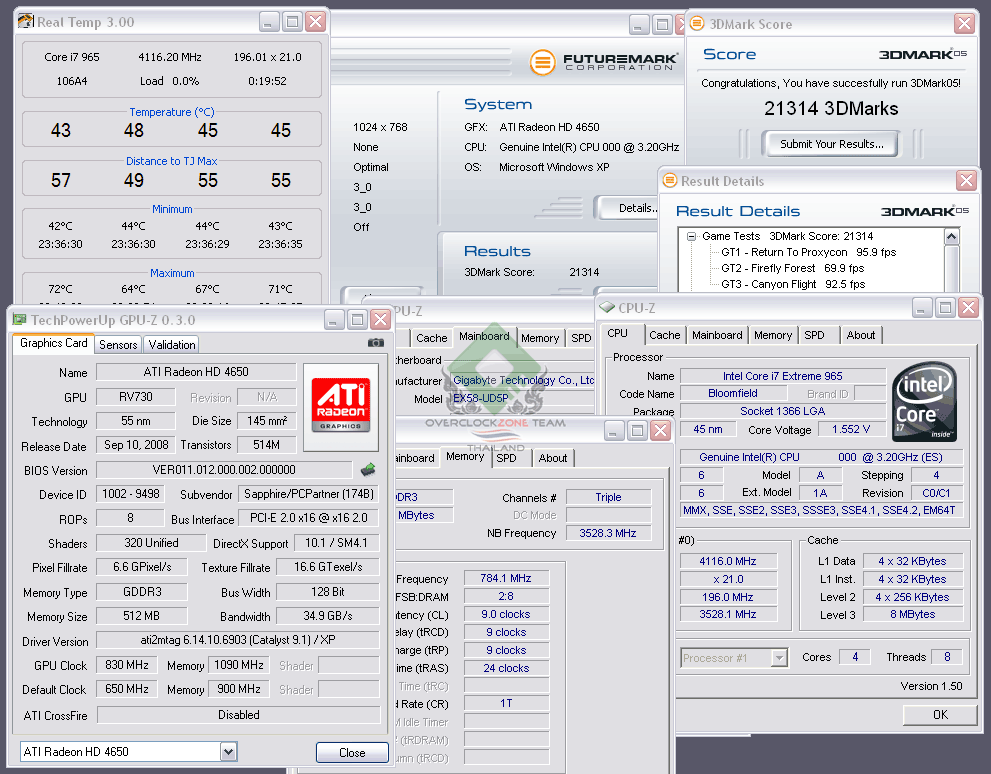Image resolution: width=991 pixels, height=774 pixels.
Task: Click the EX58-UD5P model field
Action: pyautogui.click(x=524, y=399)
